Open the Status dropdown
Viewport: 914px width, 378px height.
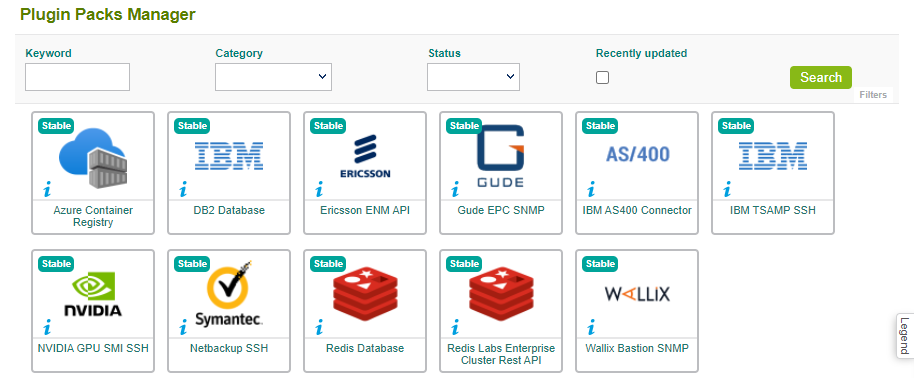pos(473,77)
